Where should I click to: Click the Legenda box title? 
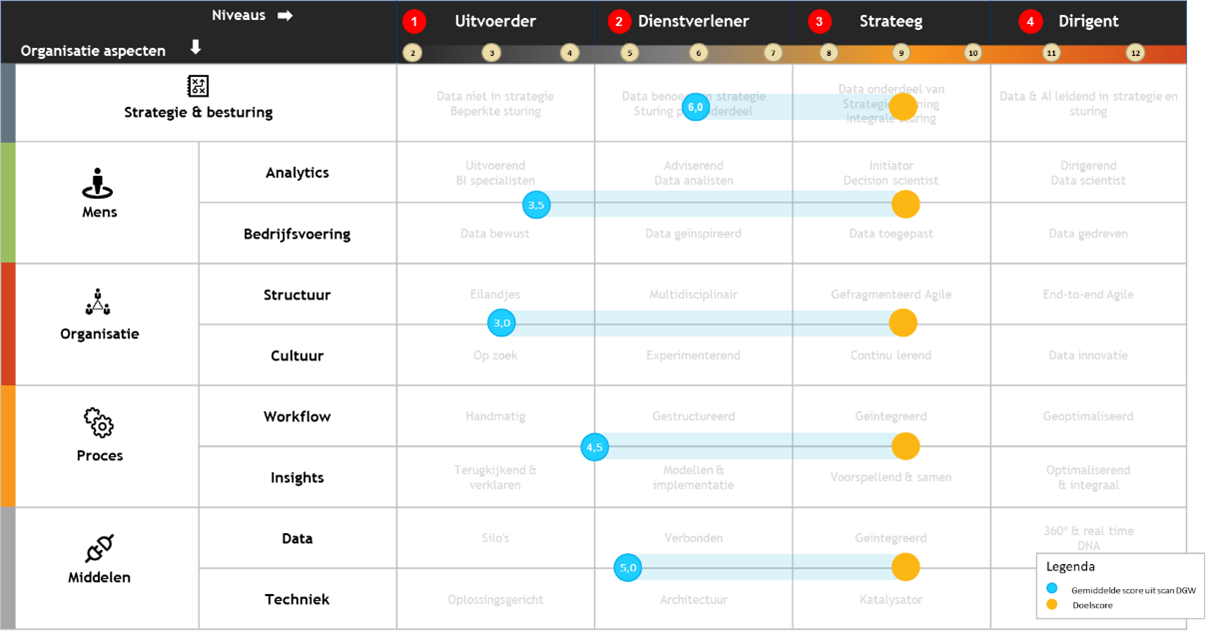1071,566
